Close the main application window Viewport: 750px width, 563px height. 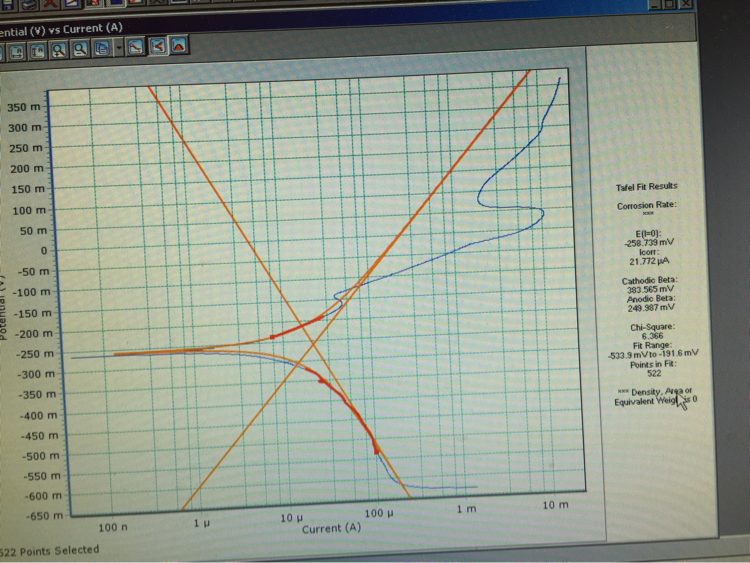coord(686,4)
